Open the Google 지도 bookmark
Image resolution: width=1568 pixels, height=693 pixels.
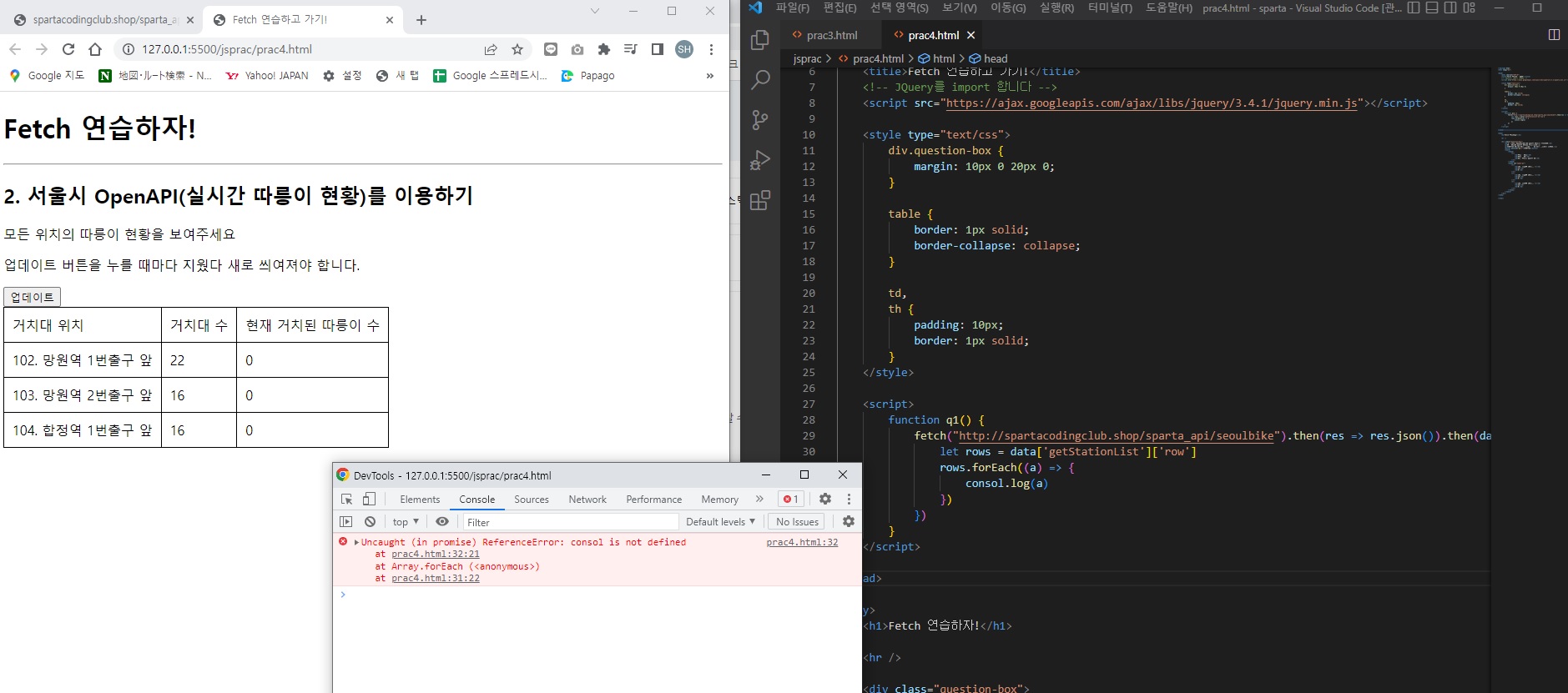47,76
